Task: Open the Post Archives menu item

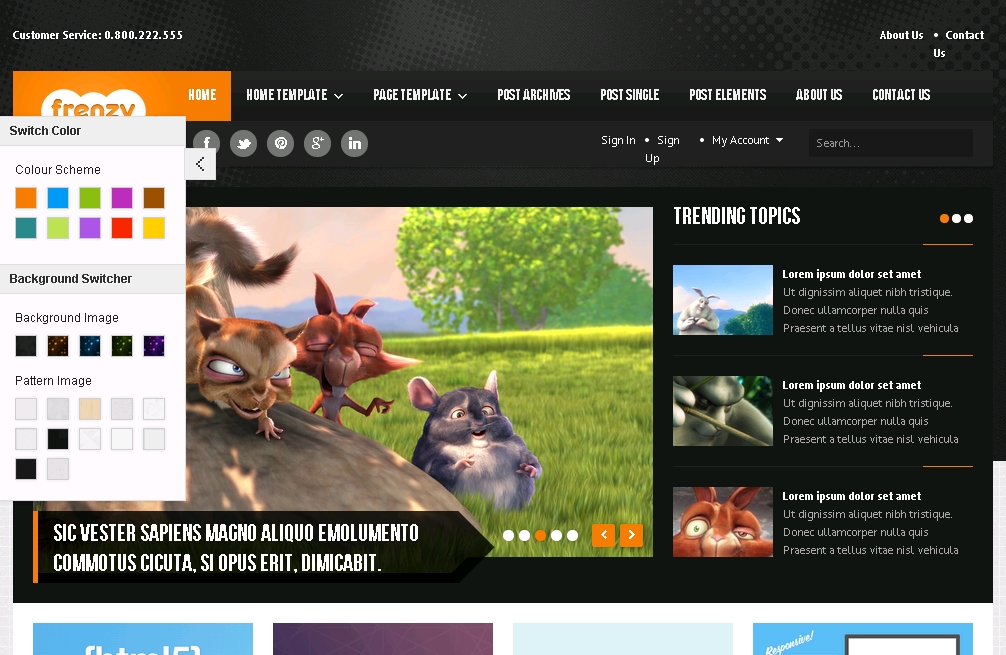Action: click(534, 95)
